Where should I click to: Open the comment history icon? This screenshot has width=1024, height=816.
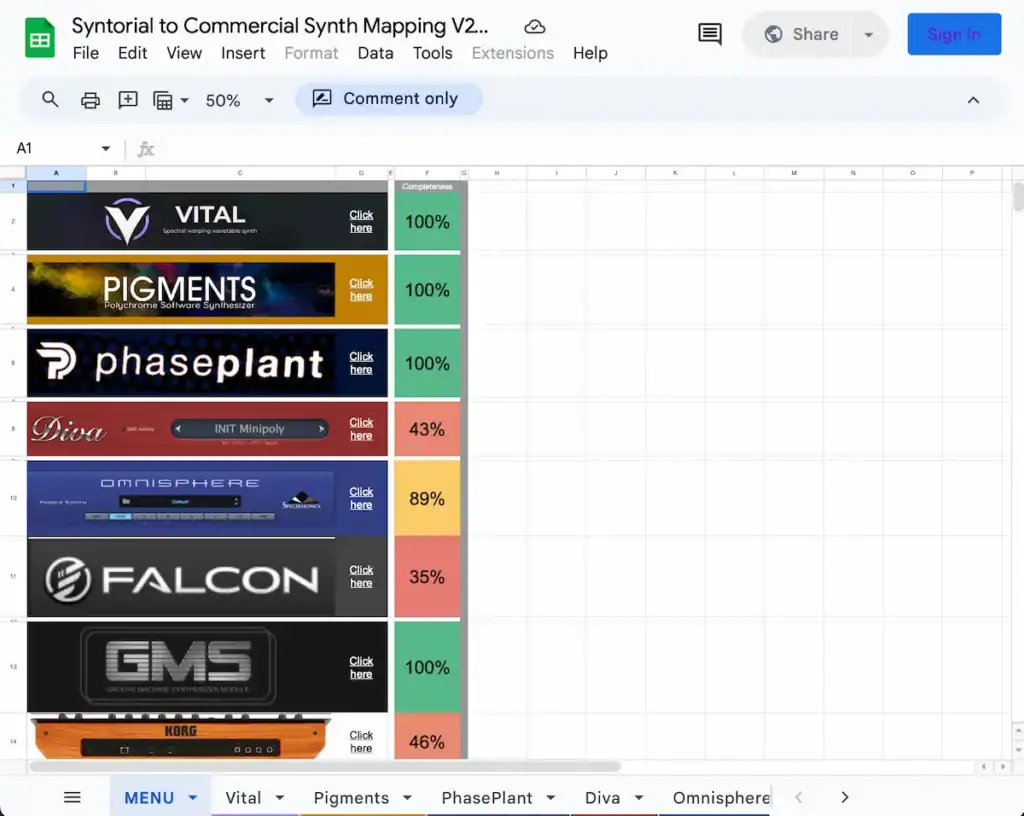pos(709,34)
